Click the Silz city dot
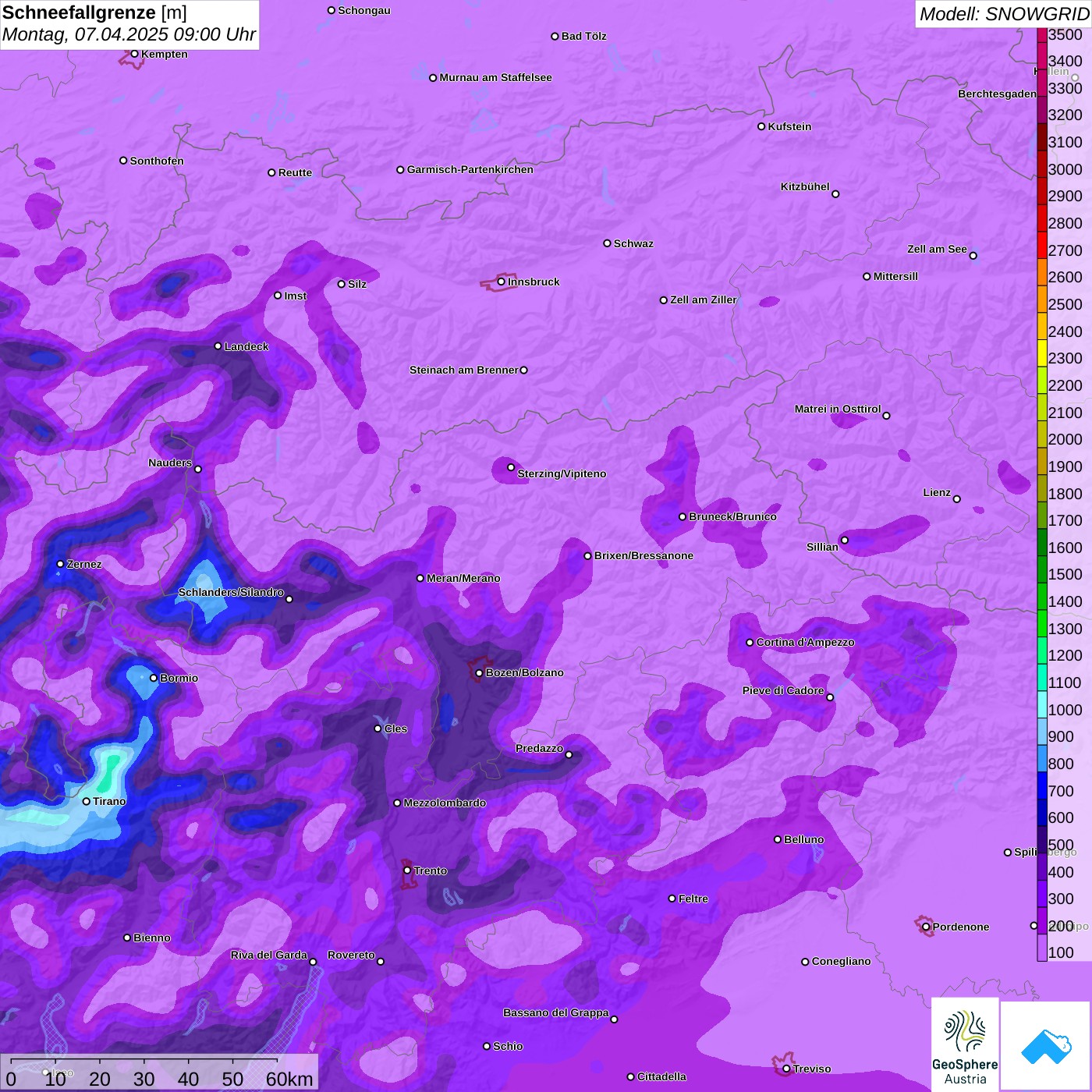The width and height of the screenshot is (1092, 1092). (342, 284)
